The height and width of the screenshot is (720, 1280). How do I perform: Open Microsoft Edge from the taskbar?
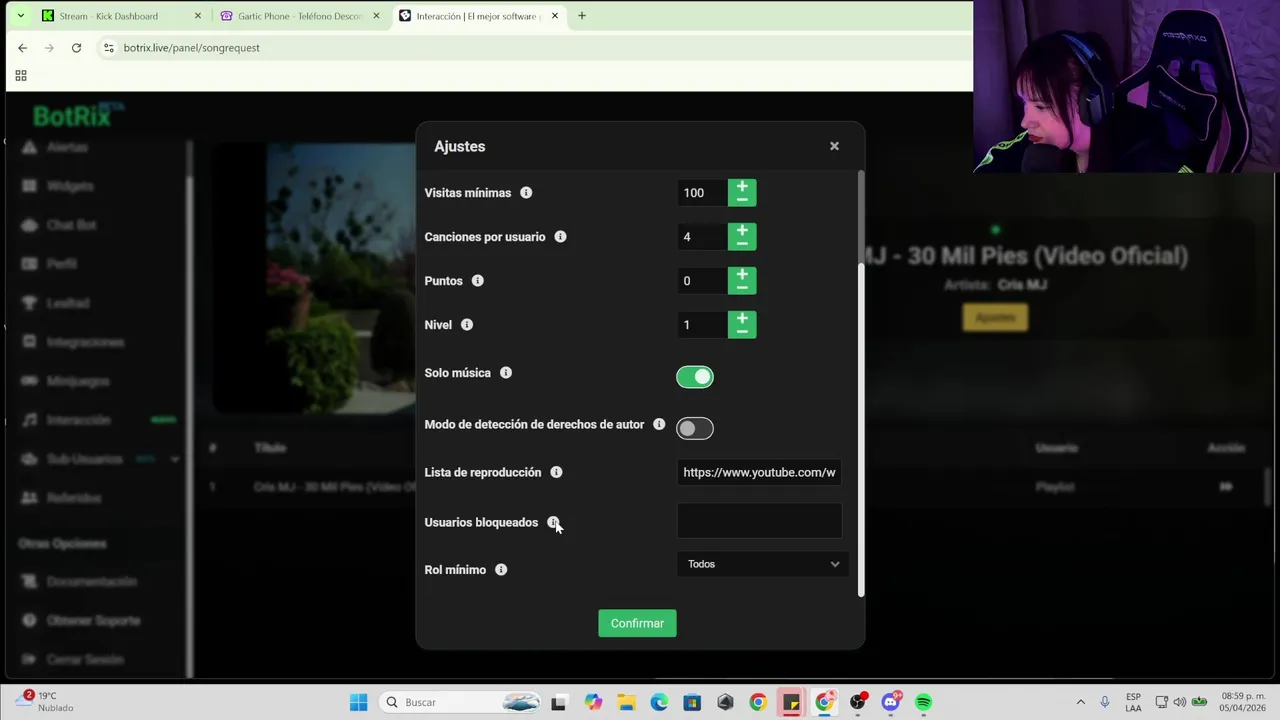659,702
